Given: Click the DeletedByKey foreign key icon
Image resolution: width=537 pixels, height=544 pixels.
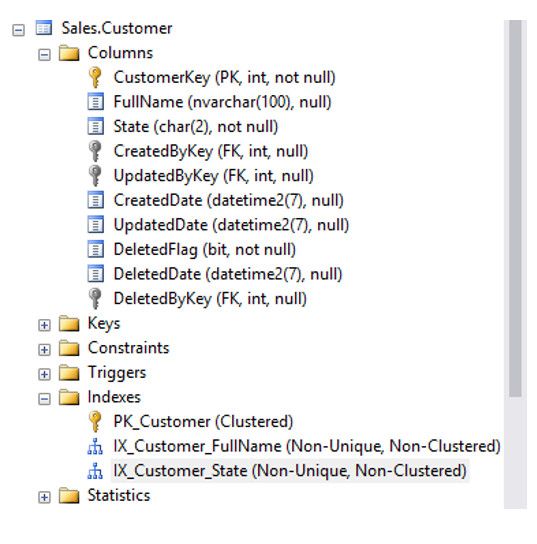Looking at the screenshot, I should coord(95,298).
